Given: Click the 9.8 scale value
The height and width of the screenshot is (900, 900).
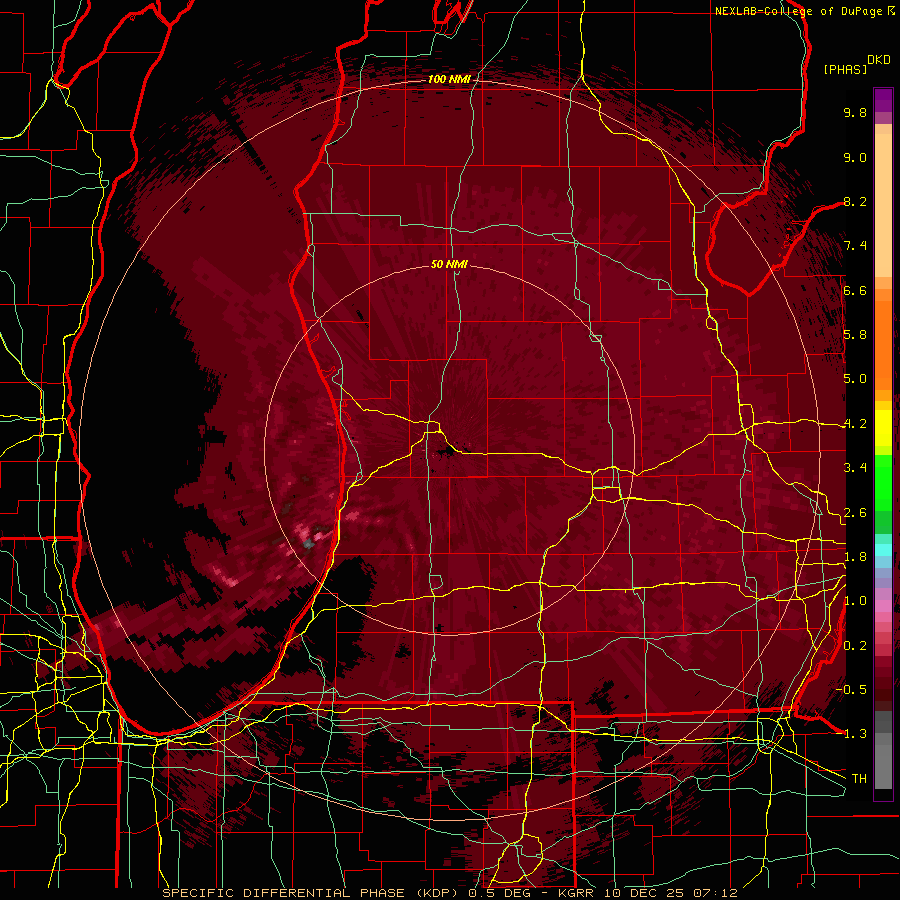Looking at the screenshot, I should coord(855,112).
